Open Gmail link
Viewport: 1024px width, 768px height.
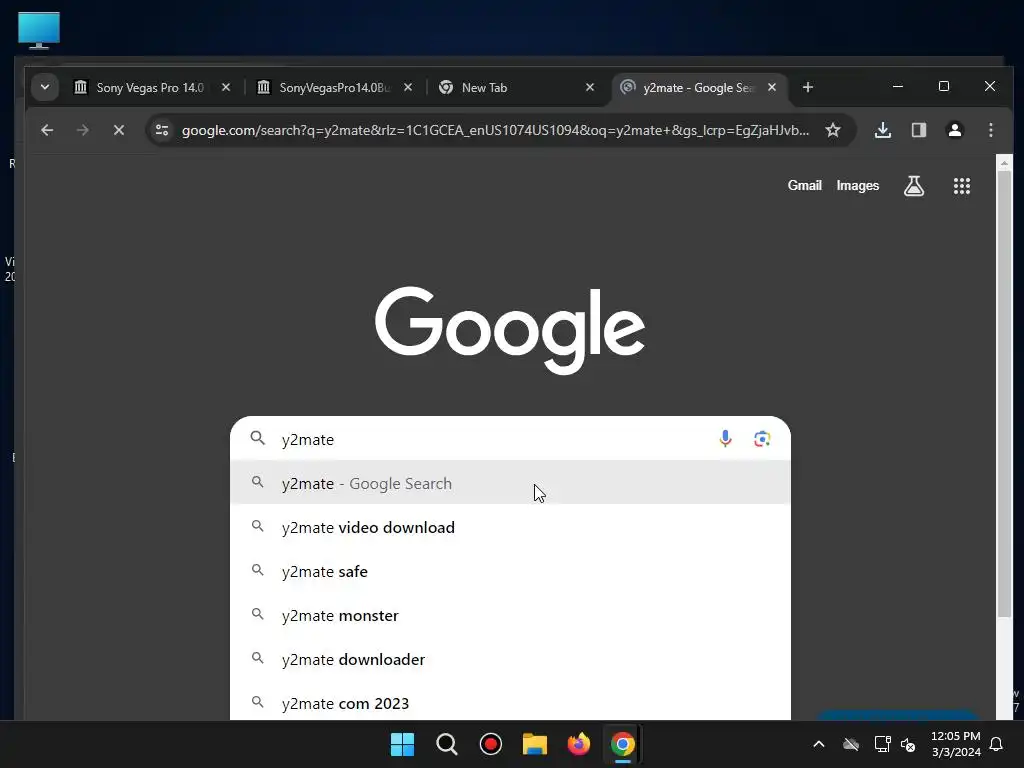pos(804,185)
